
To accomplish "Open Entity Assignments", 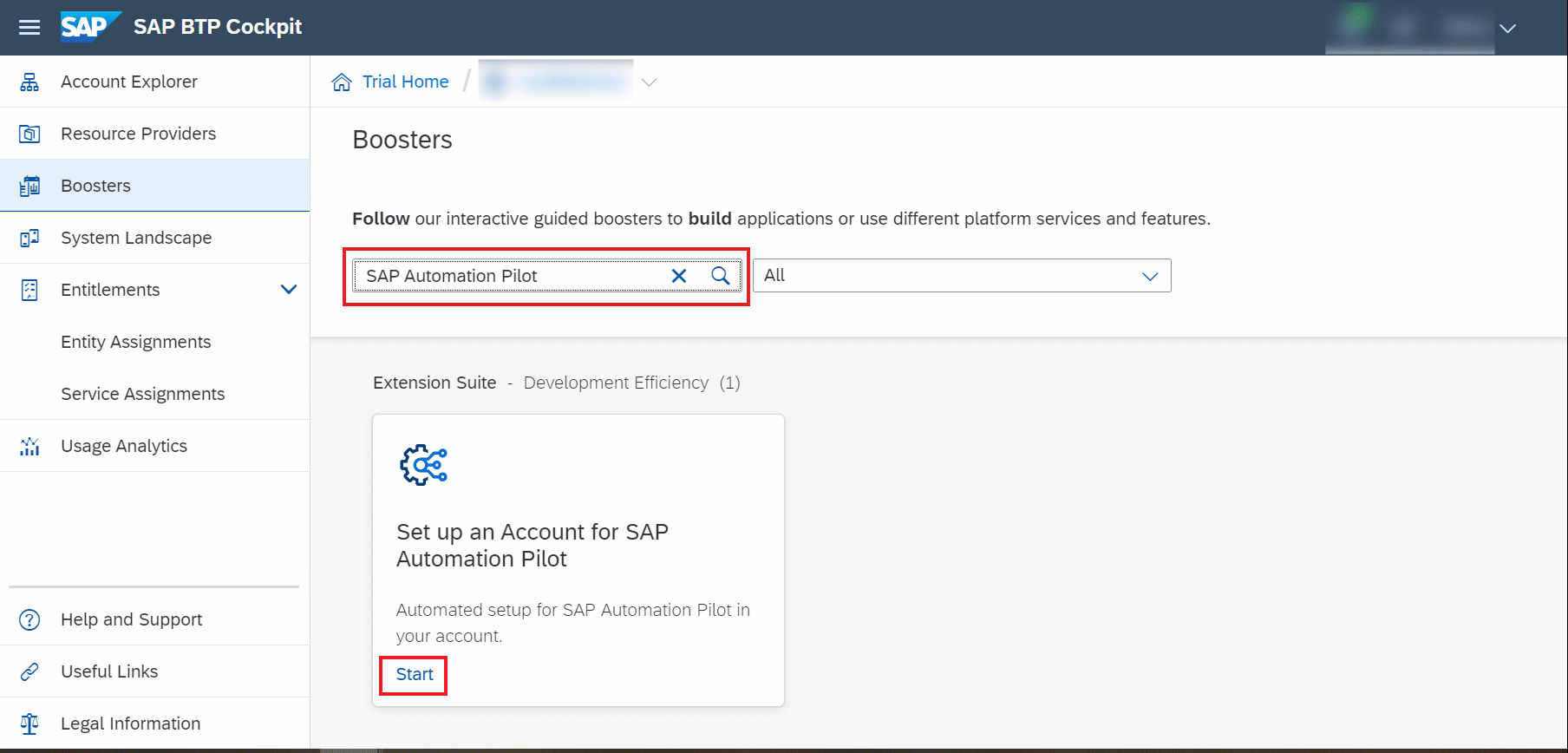I will pyautogui.click(x=136, y=342).
